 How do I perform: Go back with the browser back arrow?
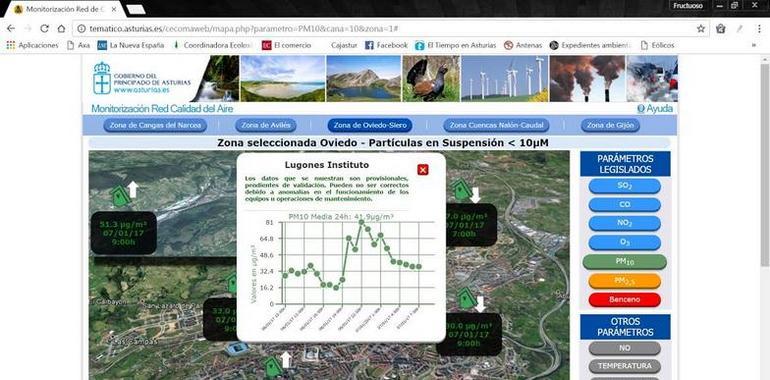click(x=11, y=29)
